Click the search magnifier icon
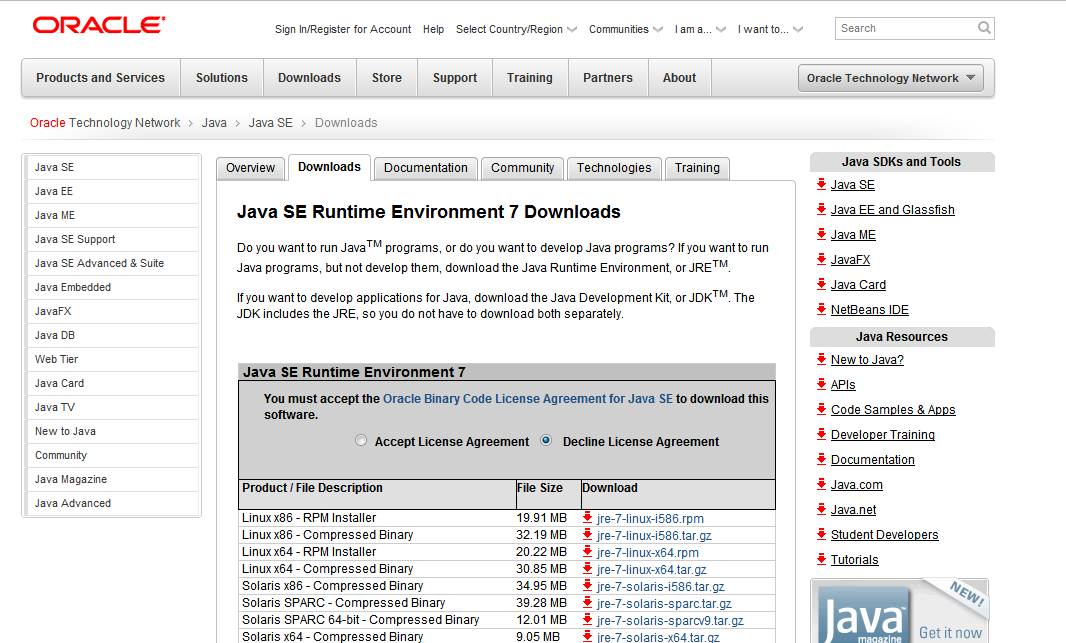 (984, 28)
